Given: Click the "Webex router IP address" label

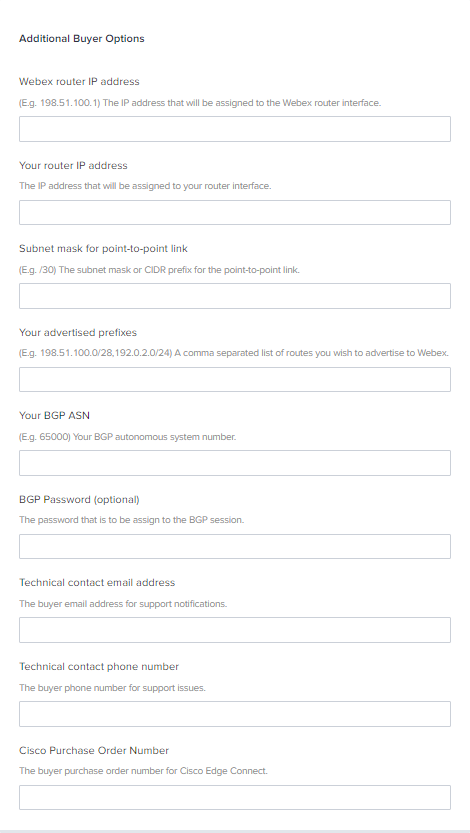Looking at the screenshot, I should 79,81.
